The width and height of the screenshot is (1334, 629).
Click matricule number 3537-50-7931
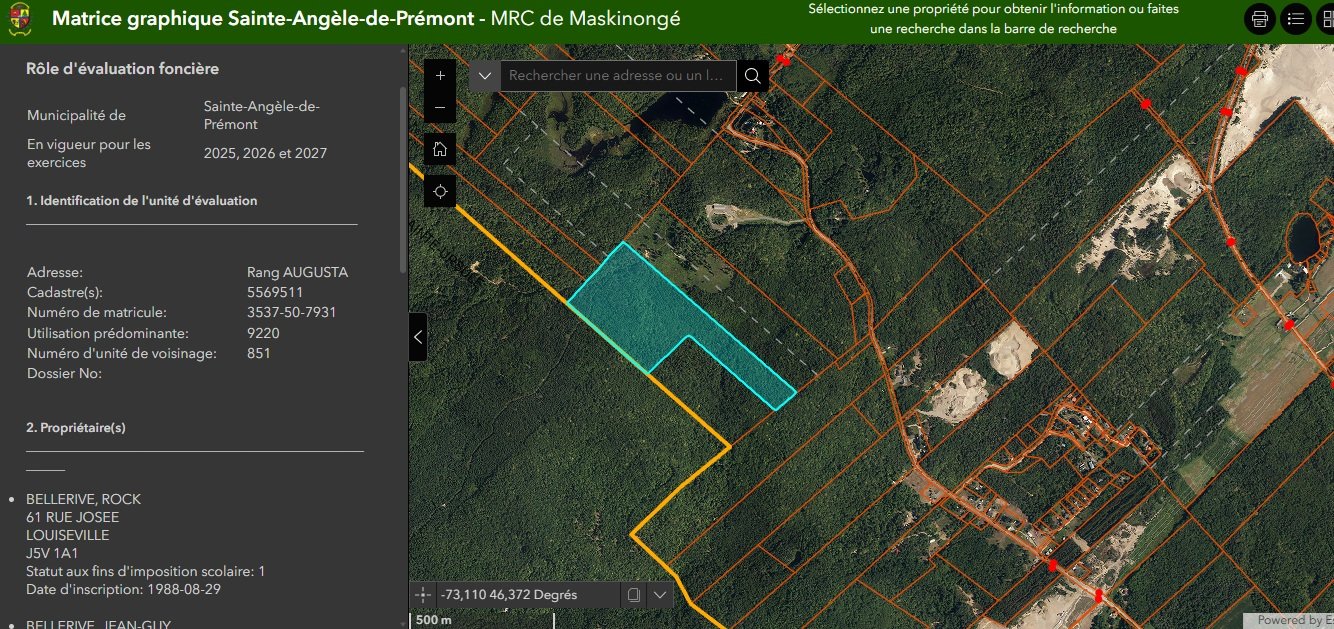pyautogui.click(x=292, y=312)
